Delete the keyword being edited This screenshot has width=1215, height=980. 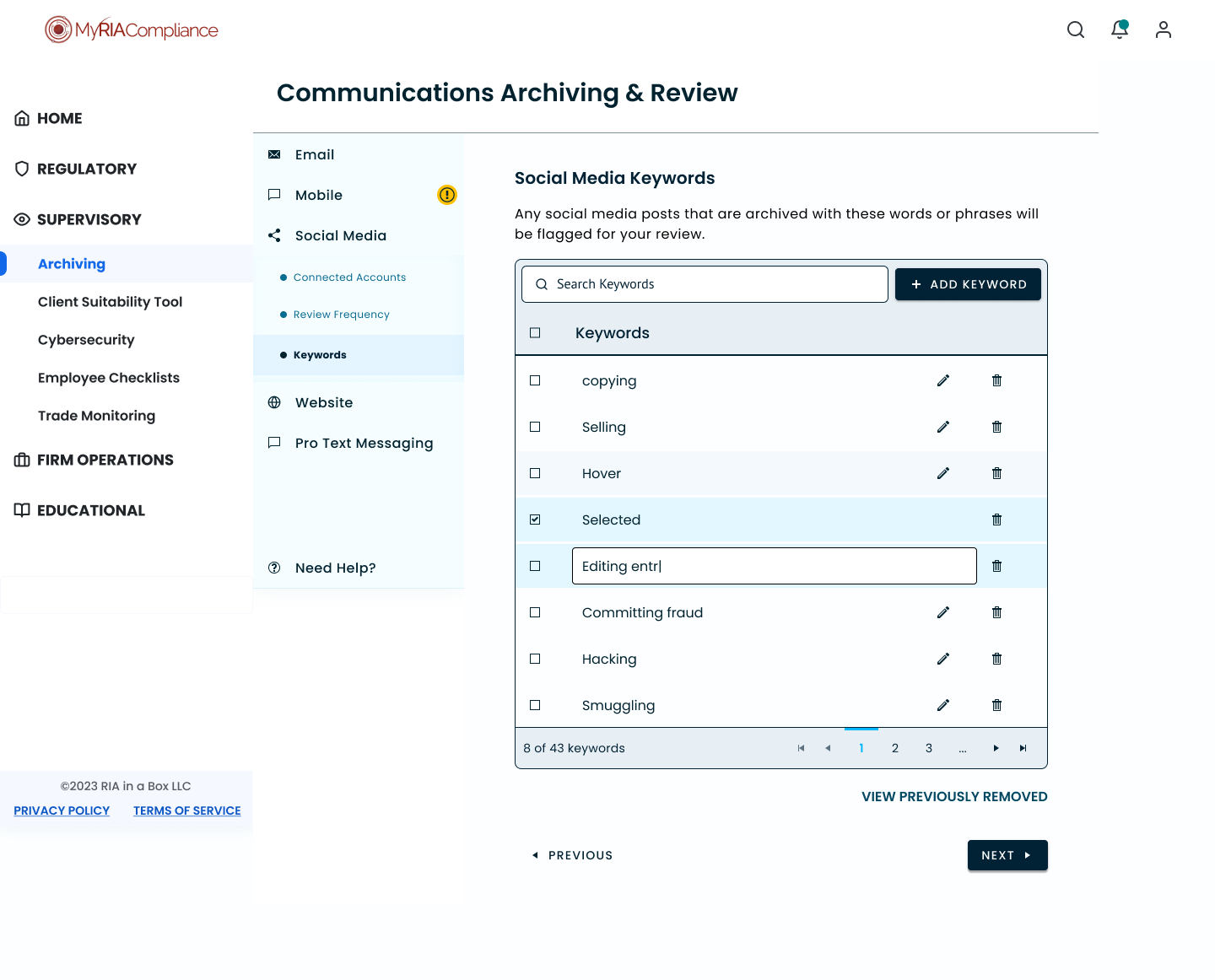(x=996, y=566)
